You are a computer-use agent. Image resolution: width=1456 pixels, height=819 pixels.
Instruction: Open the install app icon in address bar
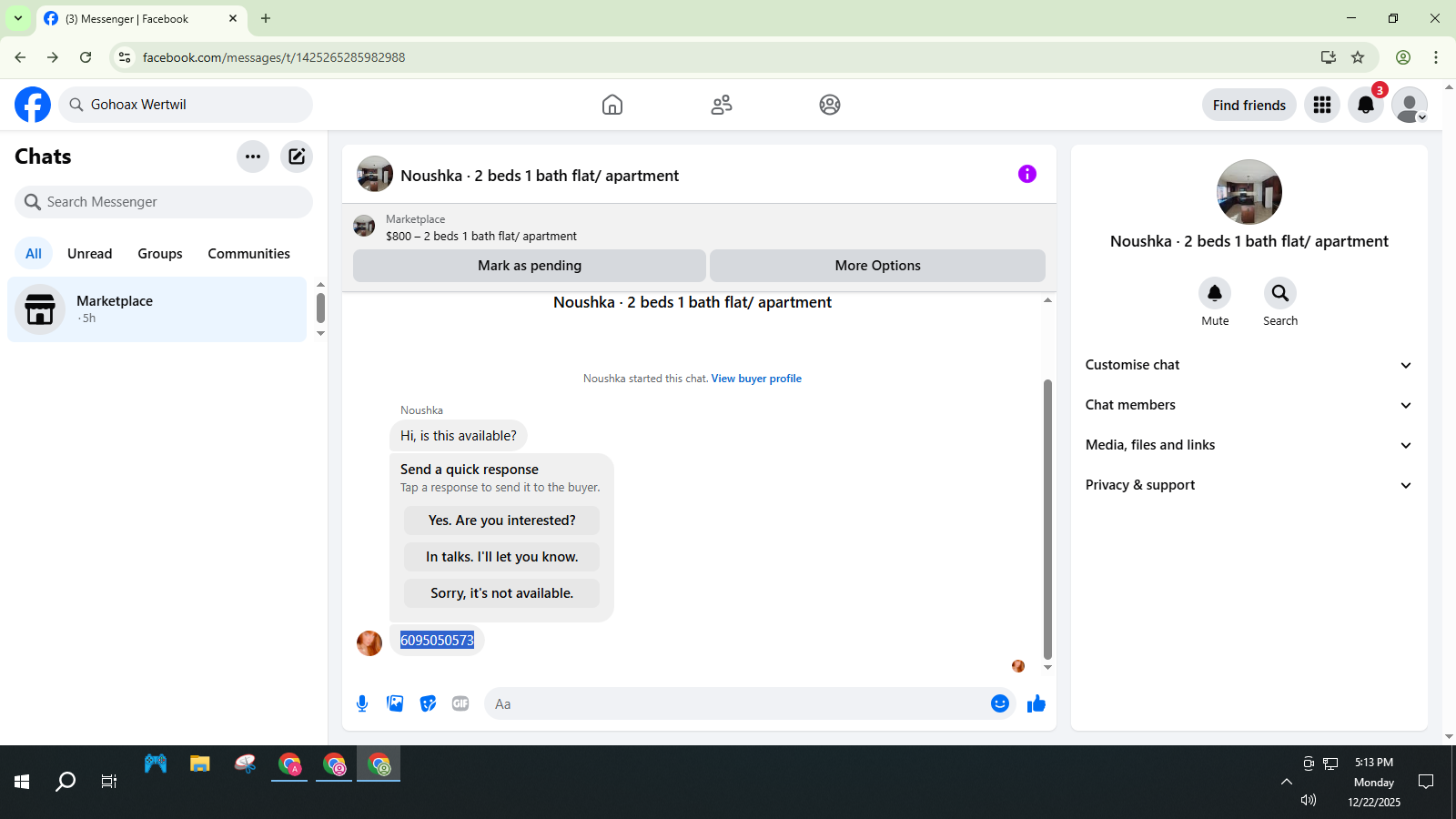[1329, 57]
